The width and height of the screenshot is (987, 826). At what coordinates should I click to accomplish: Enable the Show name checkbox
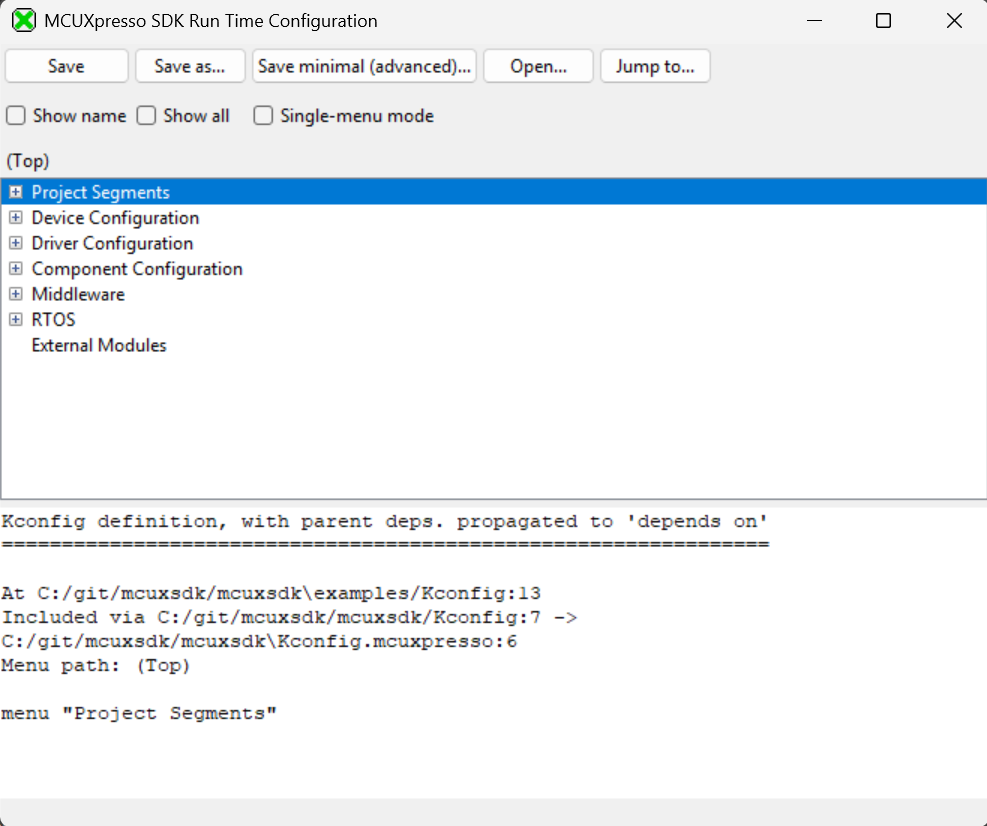[x=16, y=116]
